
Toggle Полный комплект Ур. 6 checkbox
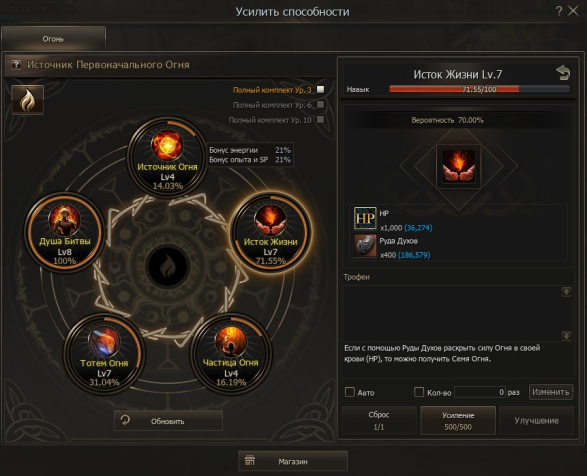pyautogui.click(x=320, y=104)
